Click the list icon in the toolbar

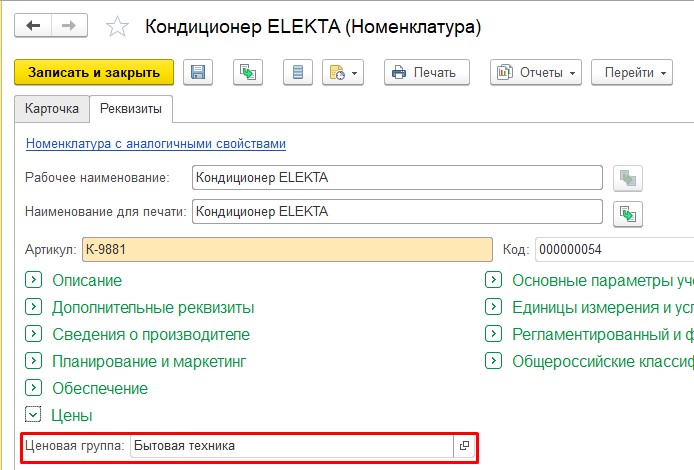(298, 72)
